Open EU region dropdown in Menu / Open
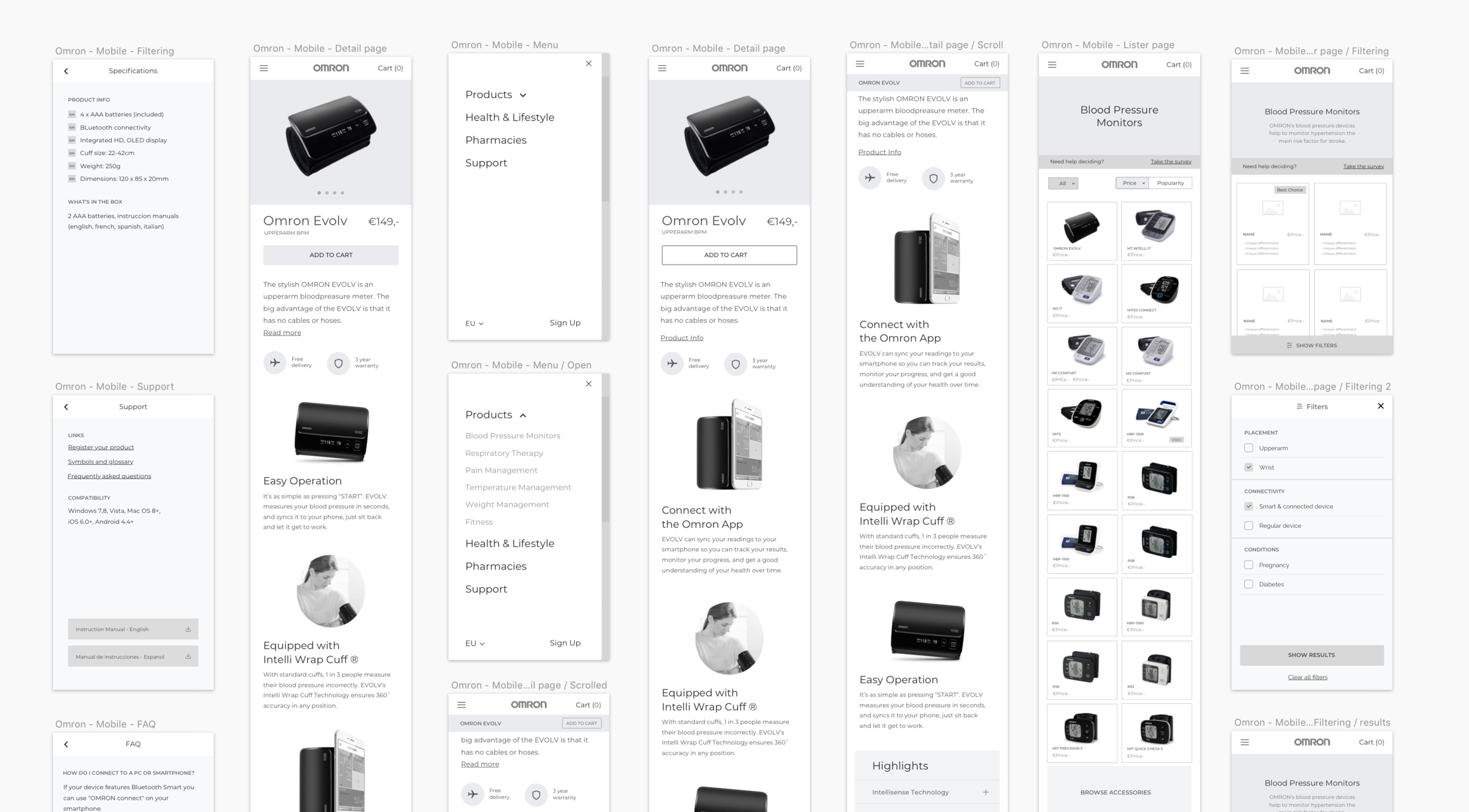Screen dimensions: 1469x812 click(x=474, y=643)
